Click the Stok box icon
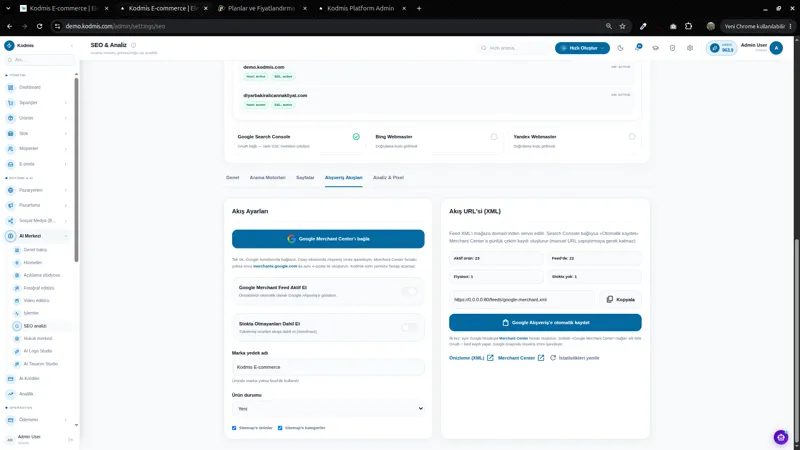 click(x=11, y=133)
